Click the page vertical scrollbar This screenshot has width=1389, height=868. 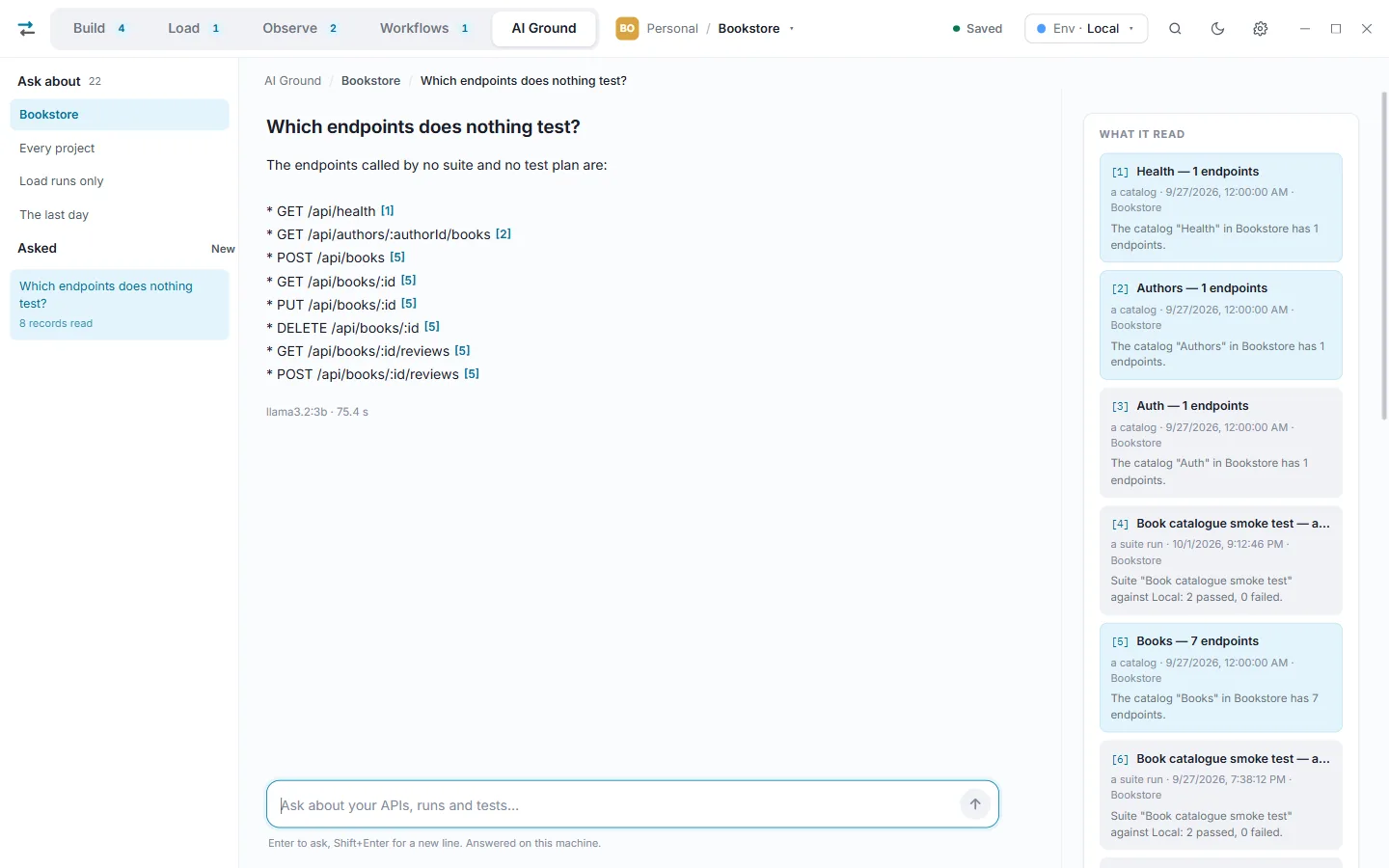tap(1384, 256)
